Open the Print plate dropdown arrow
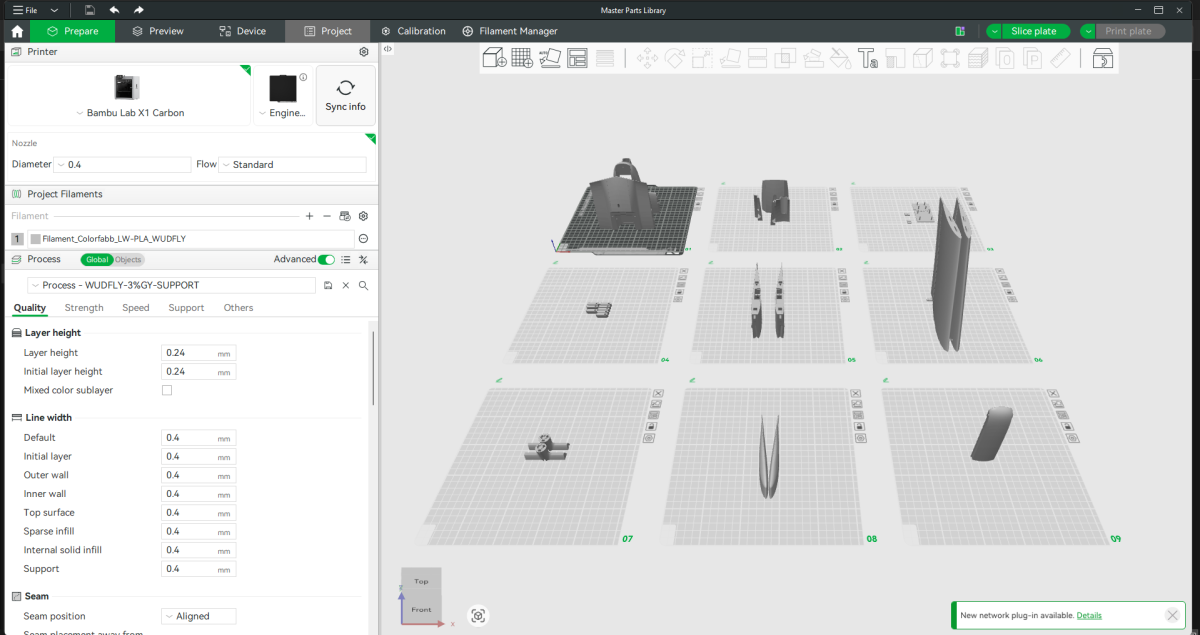 (1088, 31)
